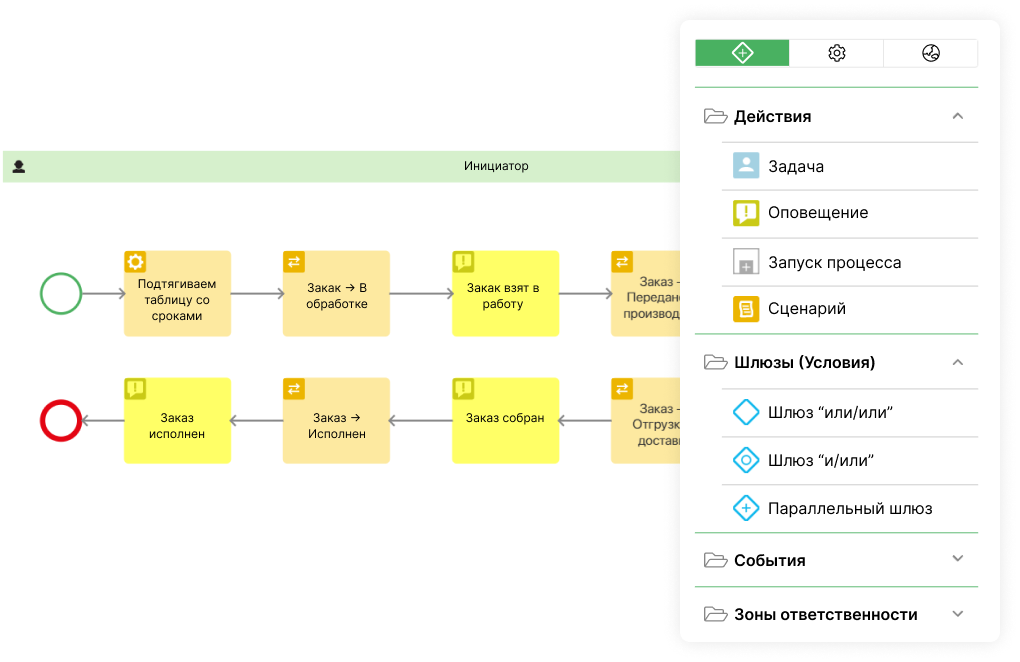1020x662 pixels.
Task: Select the Закак взят в работу block
Action: click(x=505, y=293)
